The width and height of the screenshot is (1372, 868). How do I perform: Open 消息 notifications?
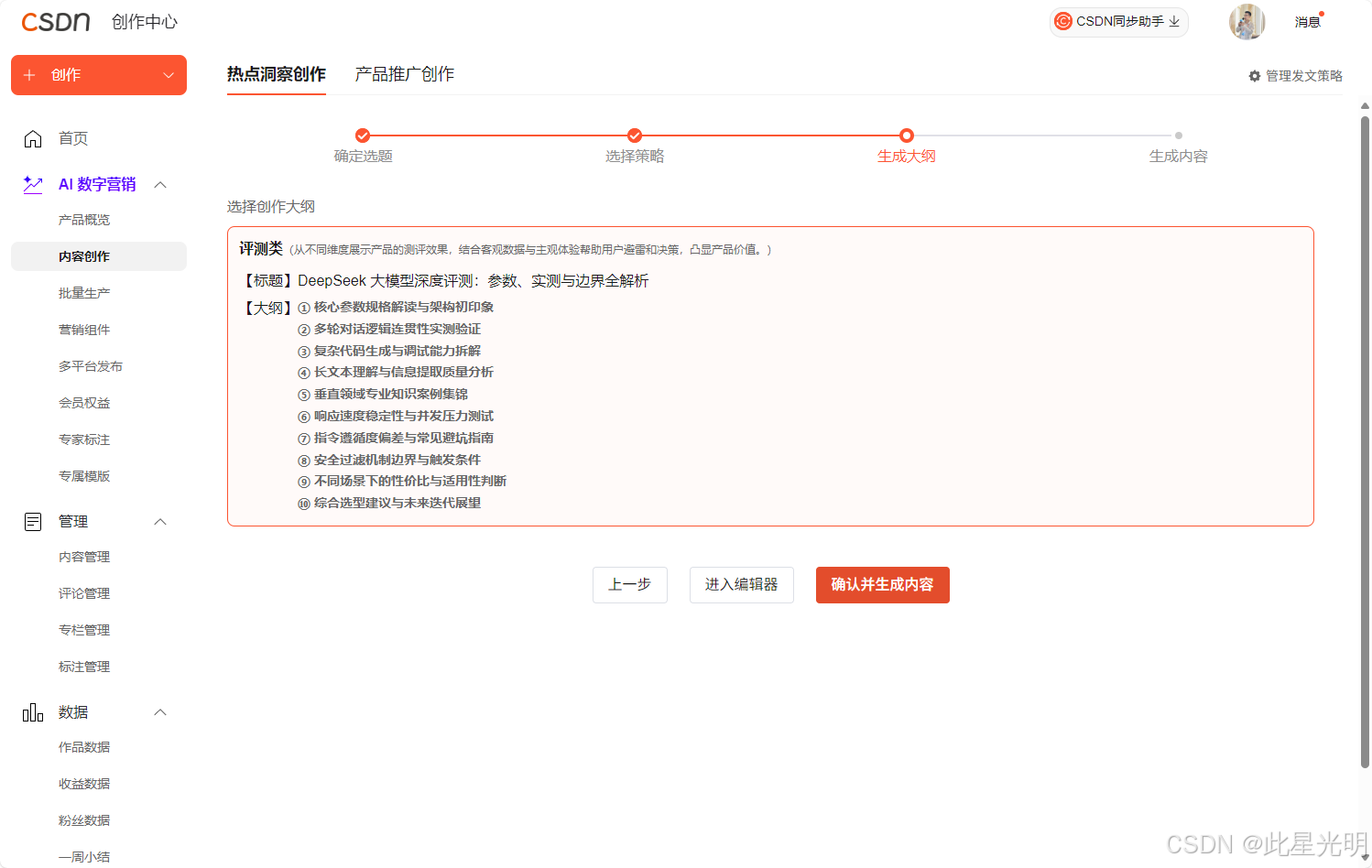pyautogui.click(x=1308, y=21)
